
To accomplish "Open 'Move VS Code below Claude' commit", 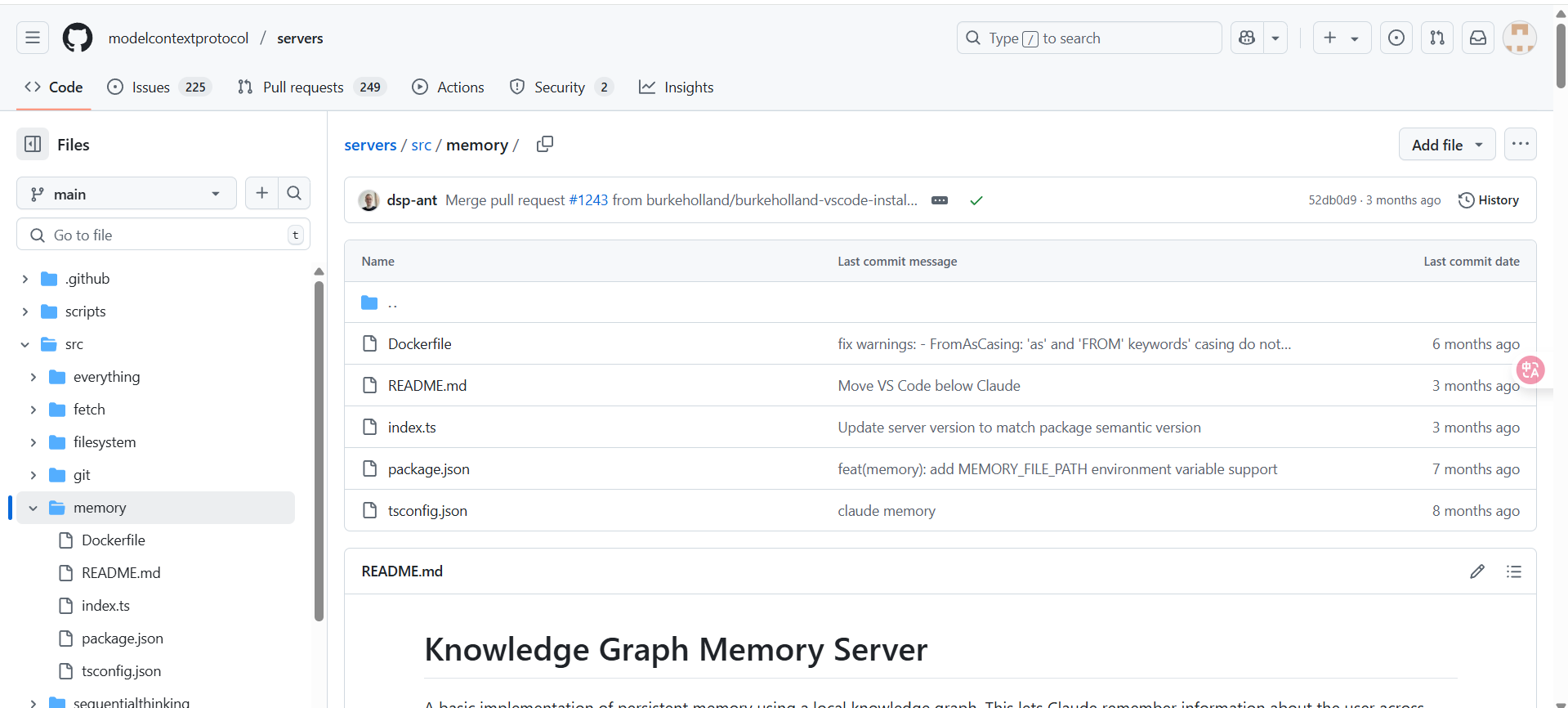I will coord(929,386).
